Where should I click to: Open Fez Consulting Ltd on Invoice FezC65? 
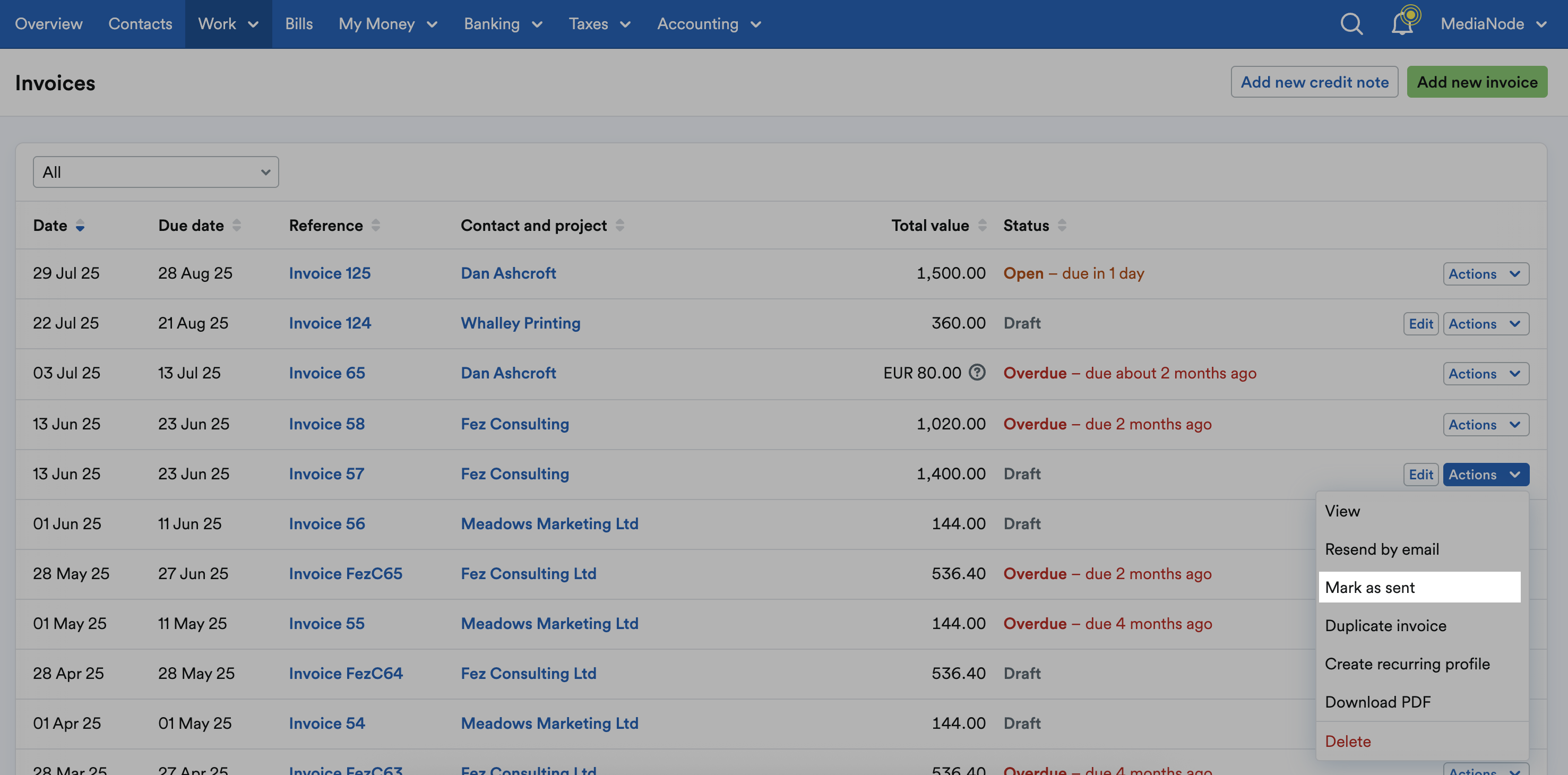pyautogui.click(x=528, y=574)
